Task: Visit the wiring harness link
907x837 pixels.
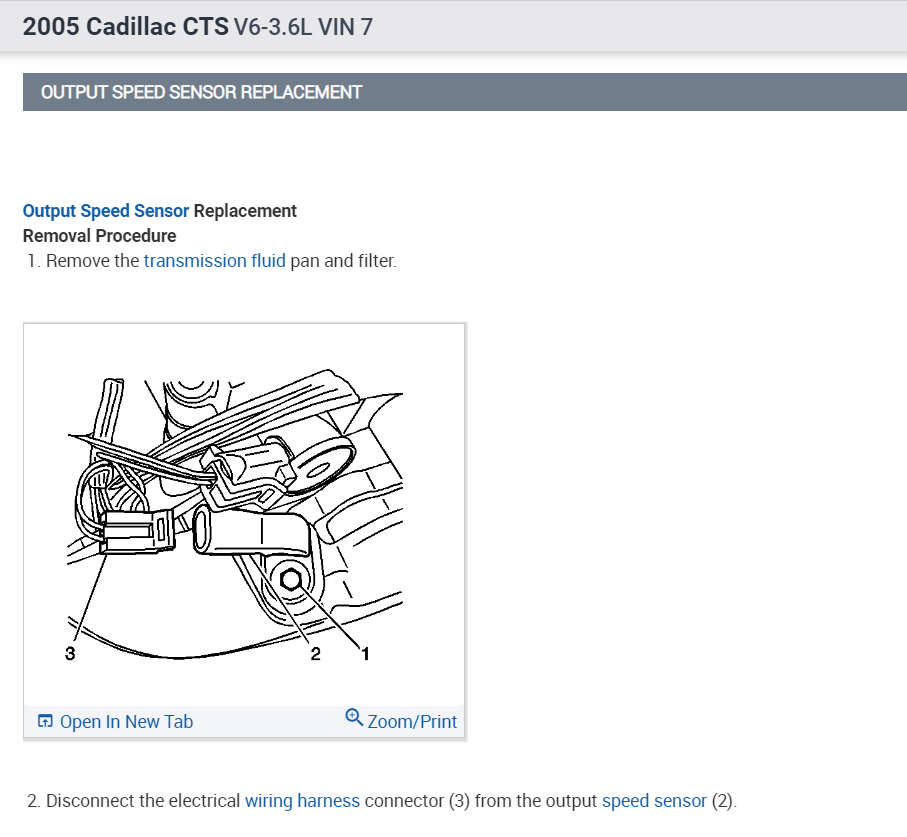Action: pos(303,801)
